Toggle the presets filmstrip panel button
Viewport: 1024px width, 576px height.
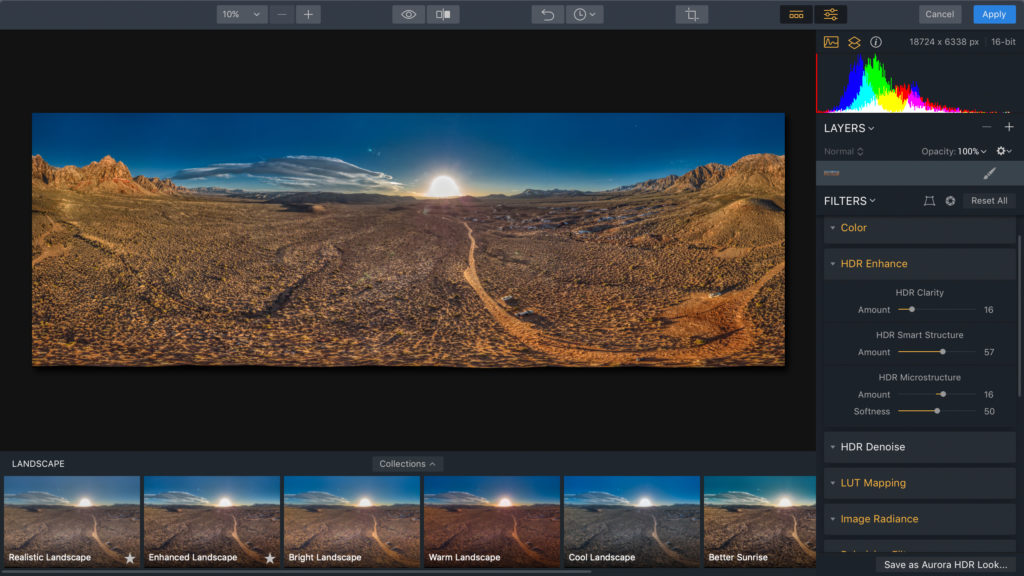point(796,14)
